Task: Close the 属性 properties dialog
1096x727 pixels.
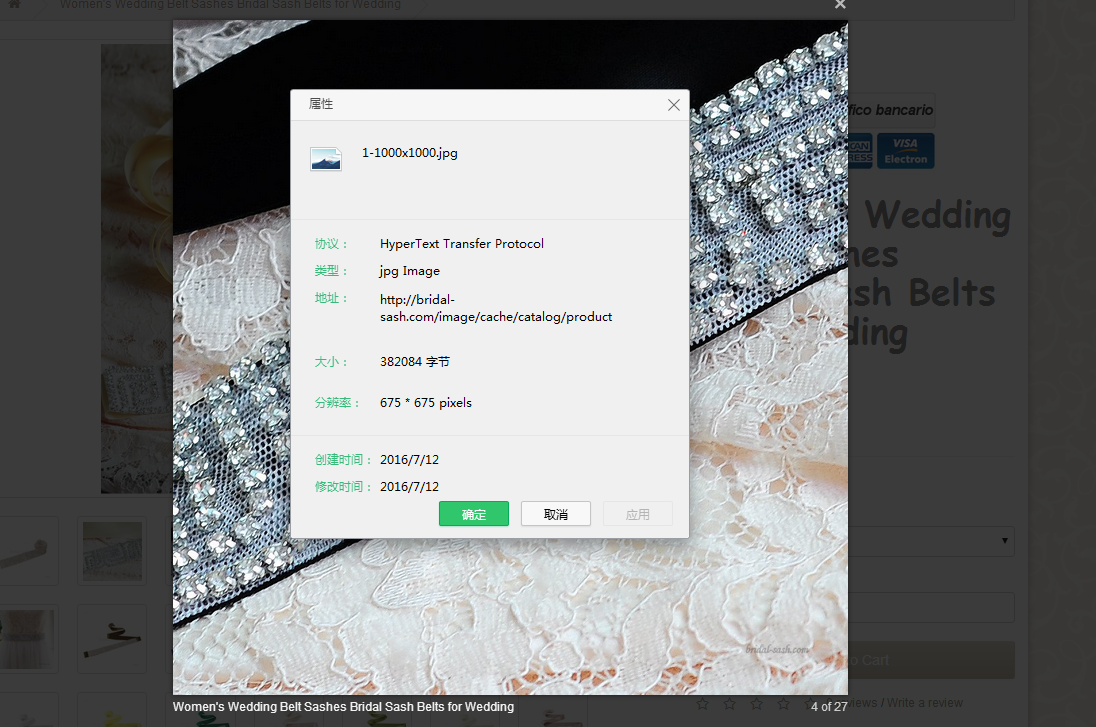Action: click(x=674, y=105)
